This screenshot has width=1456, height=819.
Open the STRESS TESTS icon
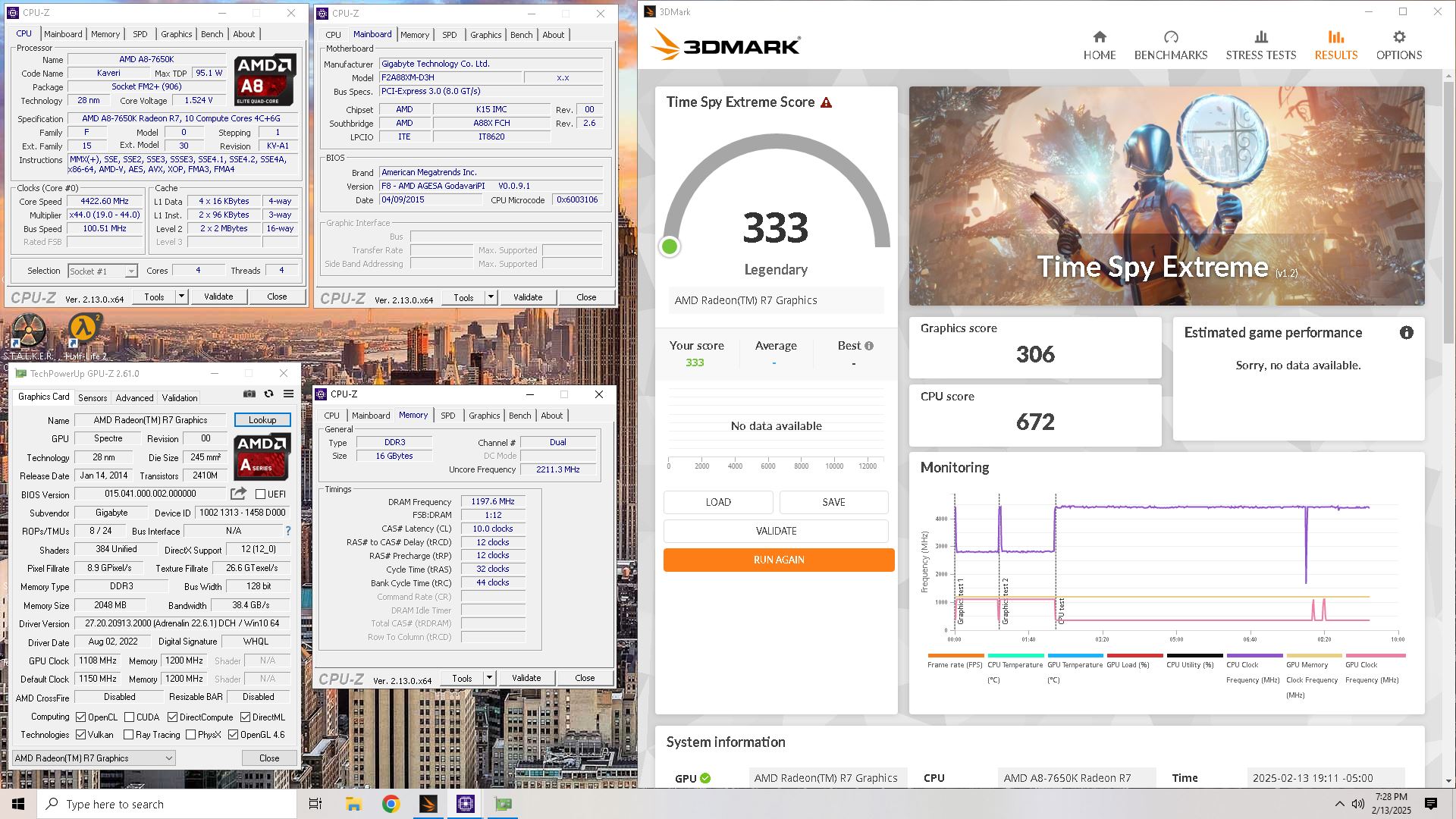click(1260, 37)
